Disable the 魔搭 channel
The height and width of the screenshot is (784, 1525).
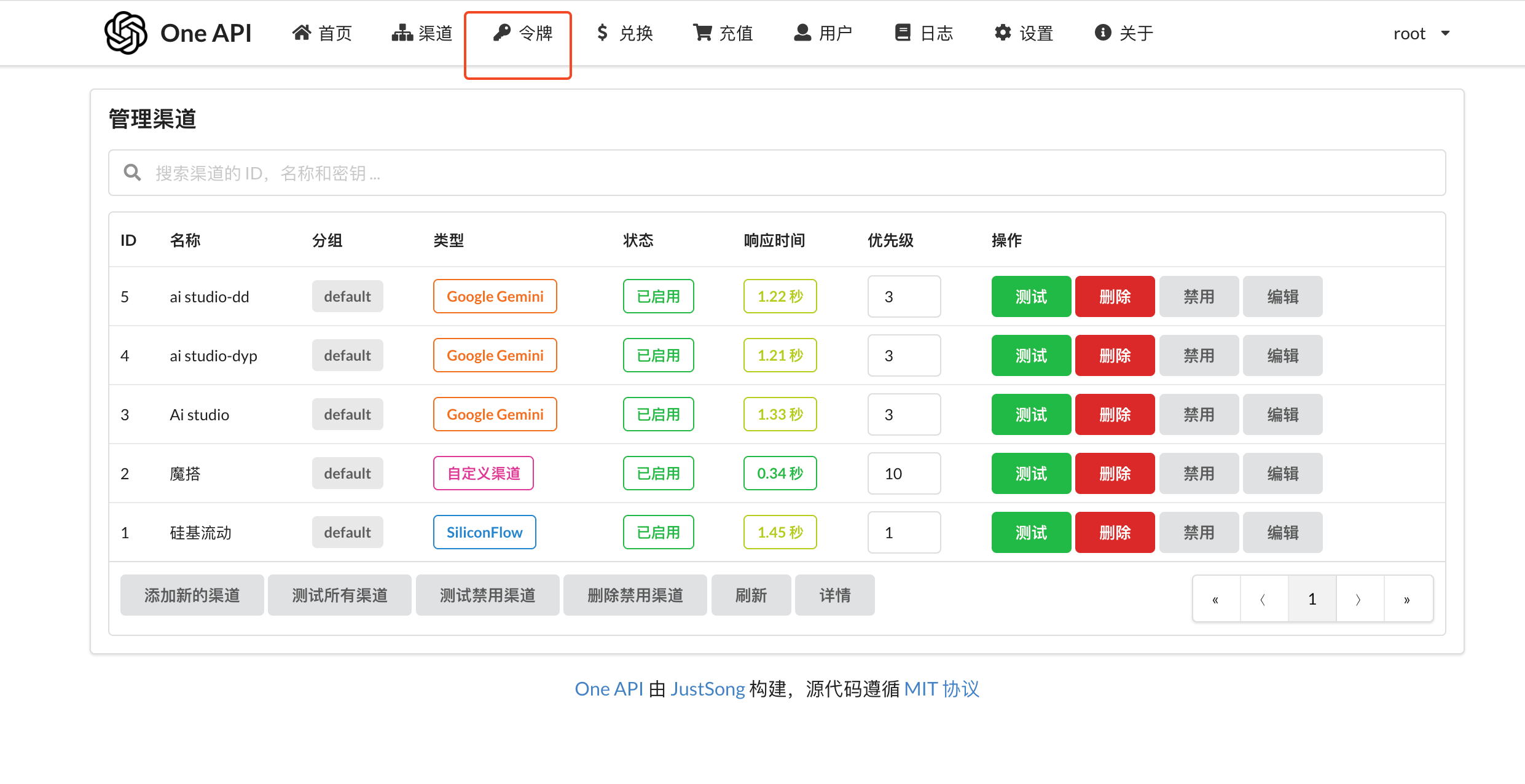click(1199, 474)
